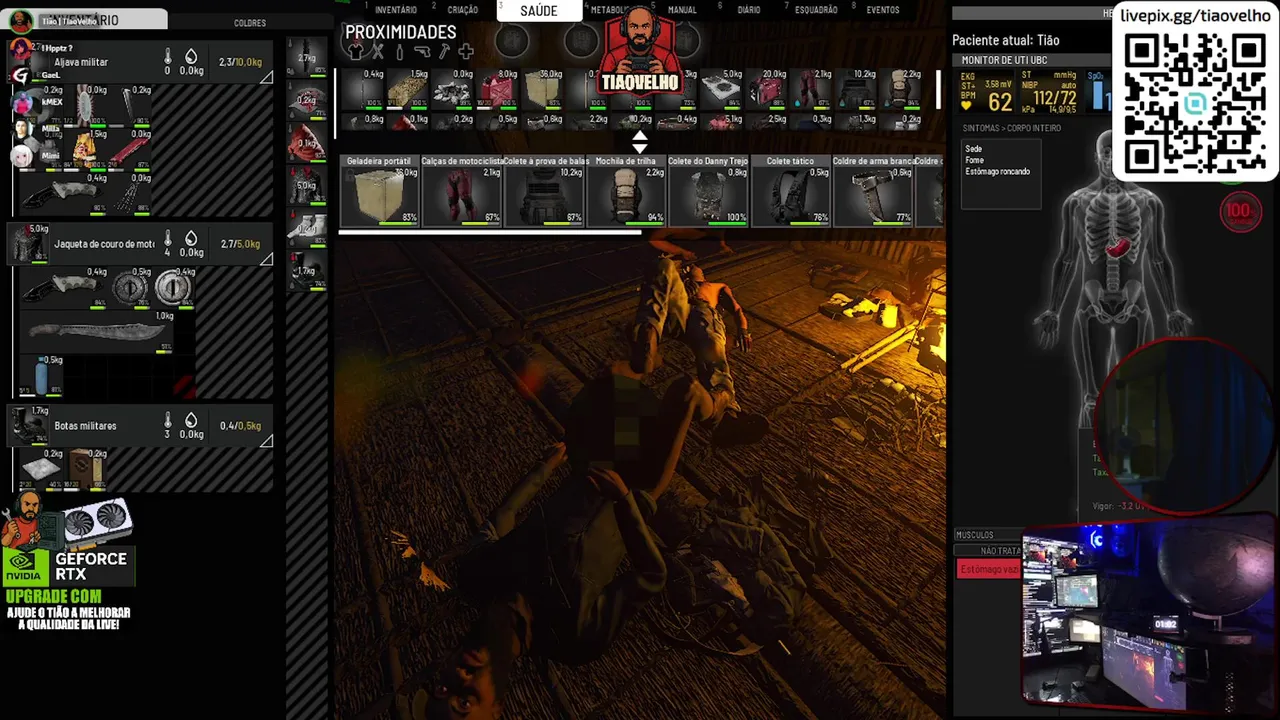
Task: Pick the 10.2kg vest in top row
Action: (857, 89)
